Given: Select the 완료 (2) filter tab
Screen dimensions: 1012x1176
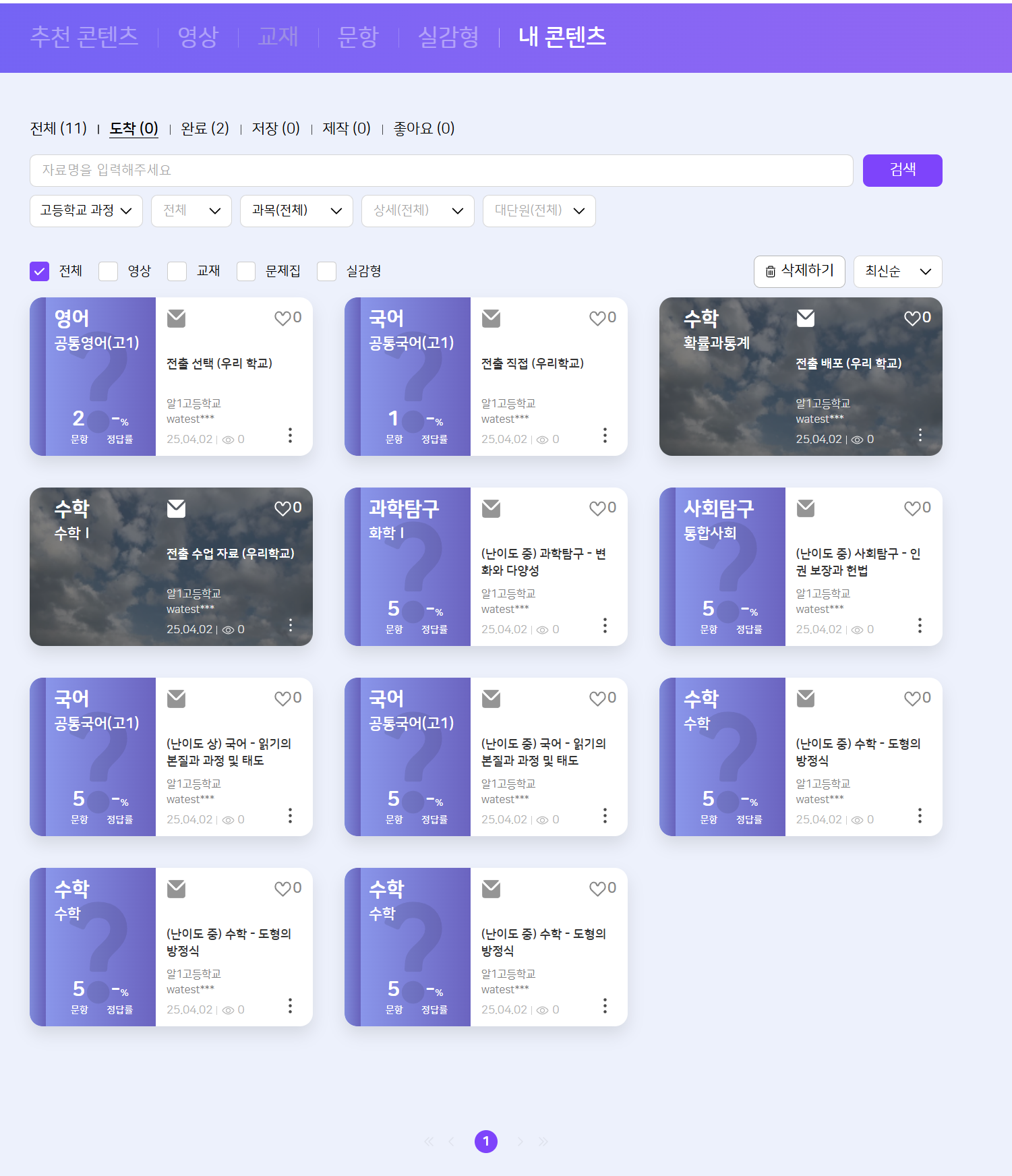Looking at the screenshot, I should [x=205, y=128].
